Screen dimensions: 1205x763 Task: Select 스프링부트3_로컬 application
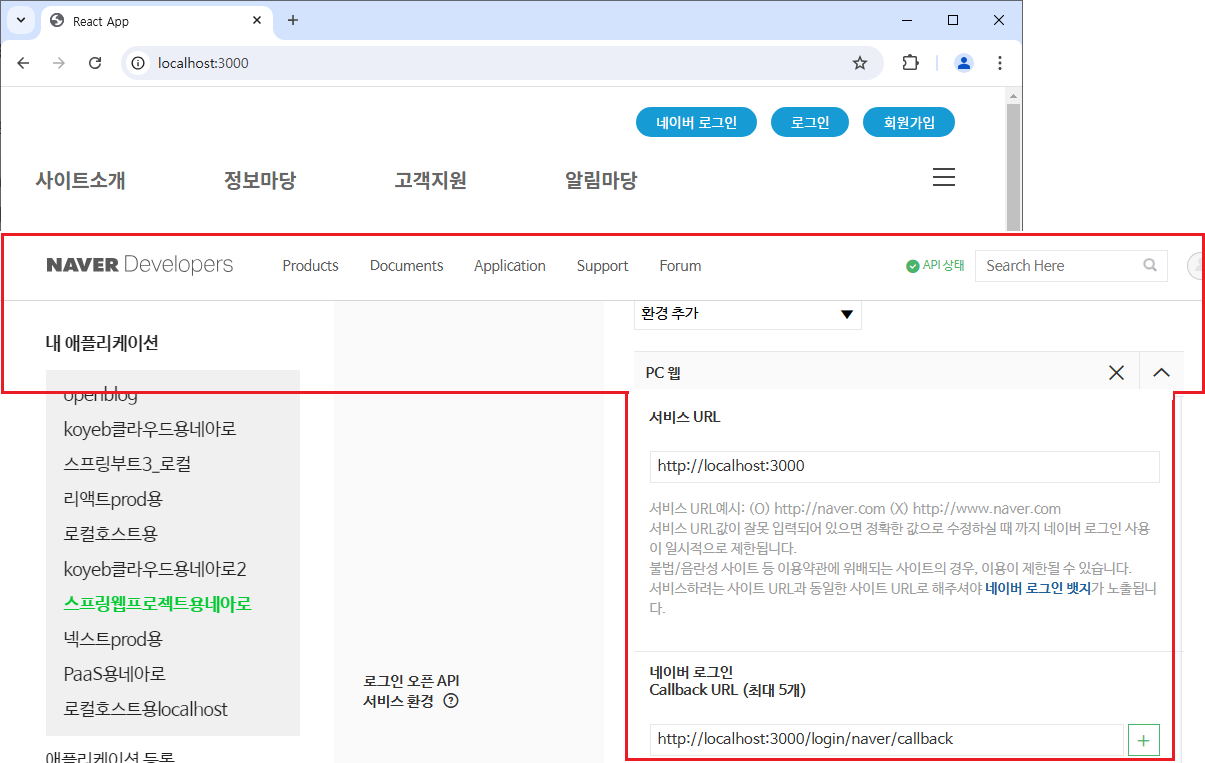[x=127, y=464]
